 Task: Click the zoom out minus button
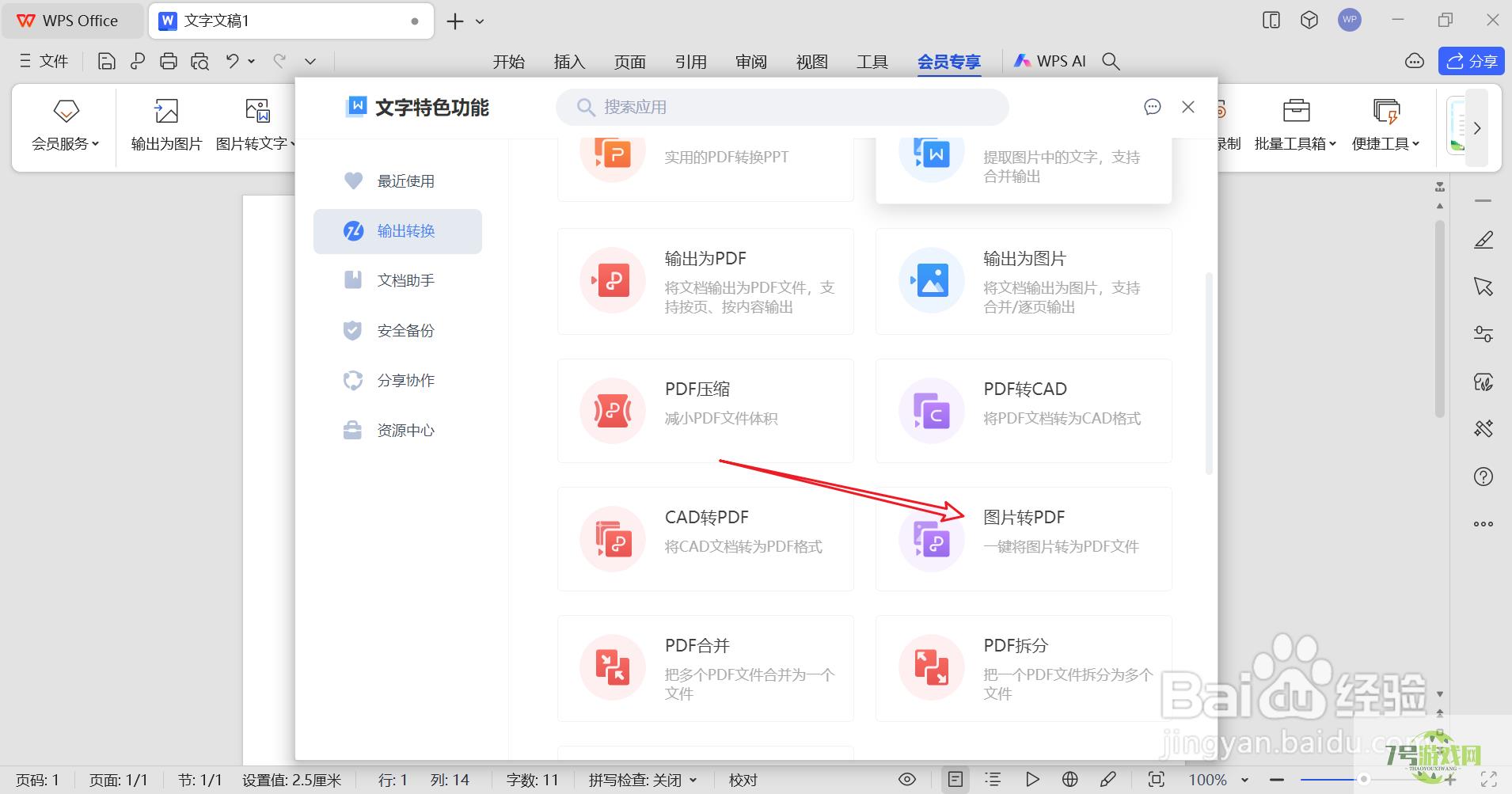(x=1276, y=780)
